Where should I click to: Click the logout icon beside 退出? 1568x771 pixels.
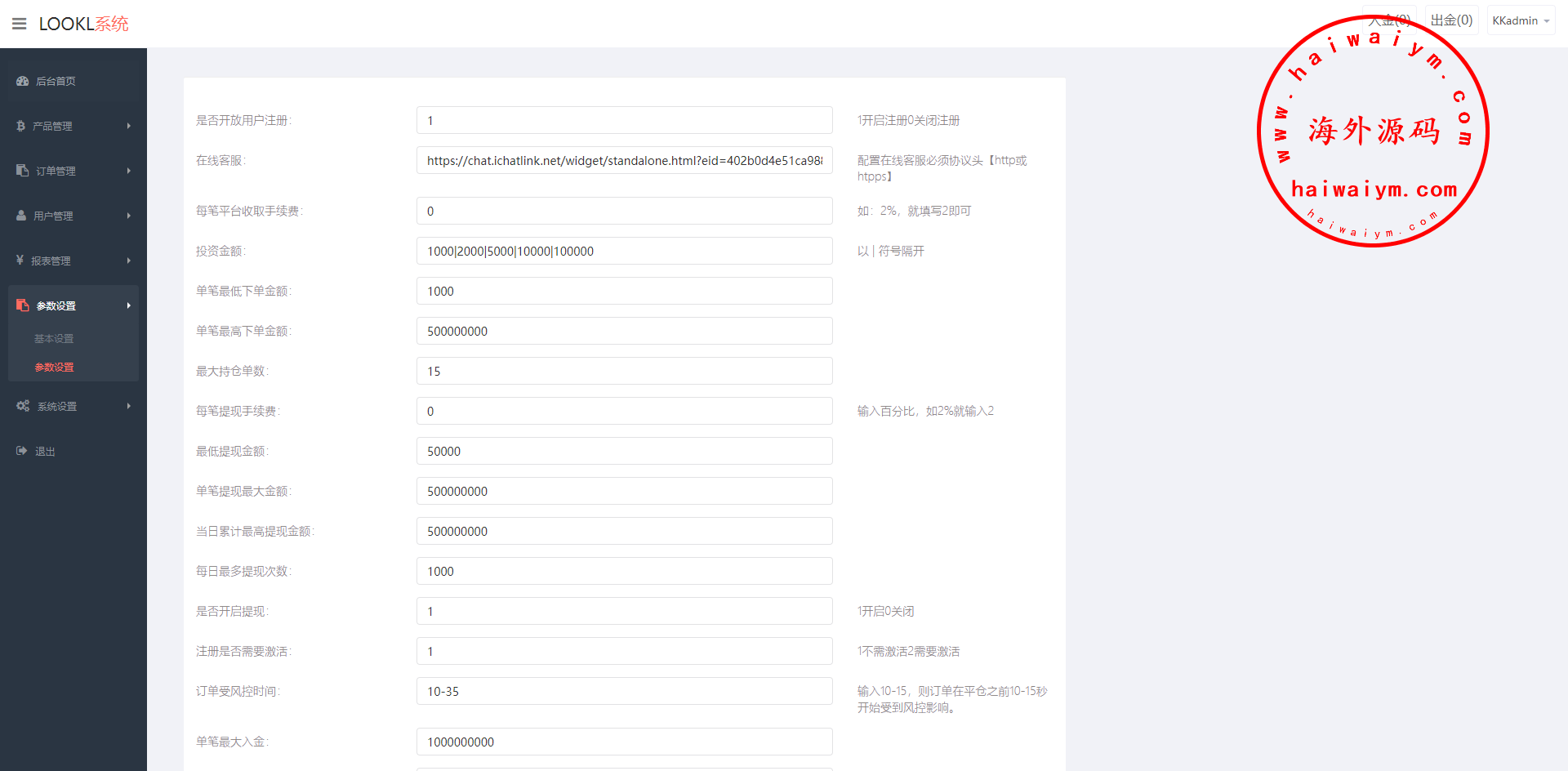[x=22, y=451]
